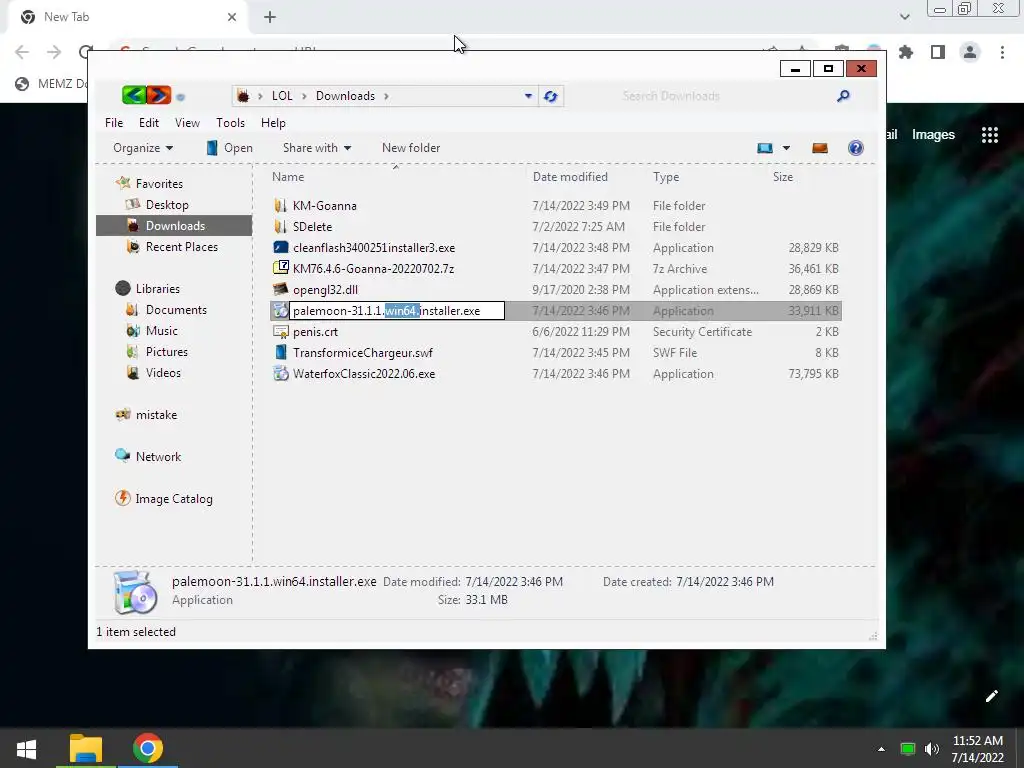Open the Tools menu
The height and width of the screenshot is (768, 1024).
point(231,123)
